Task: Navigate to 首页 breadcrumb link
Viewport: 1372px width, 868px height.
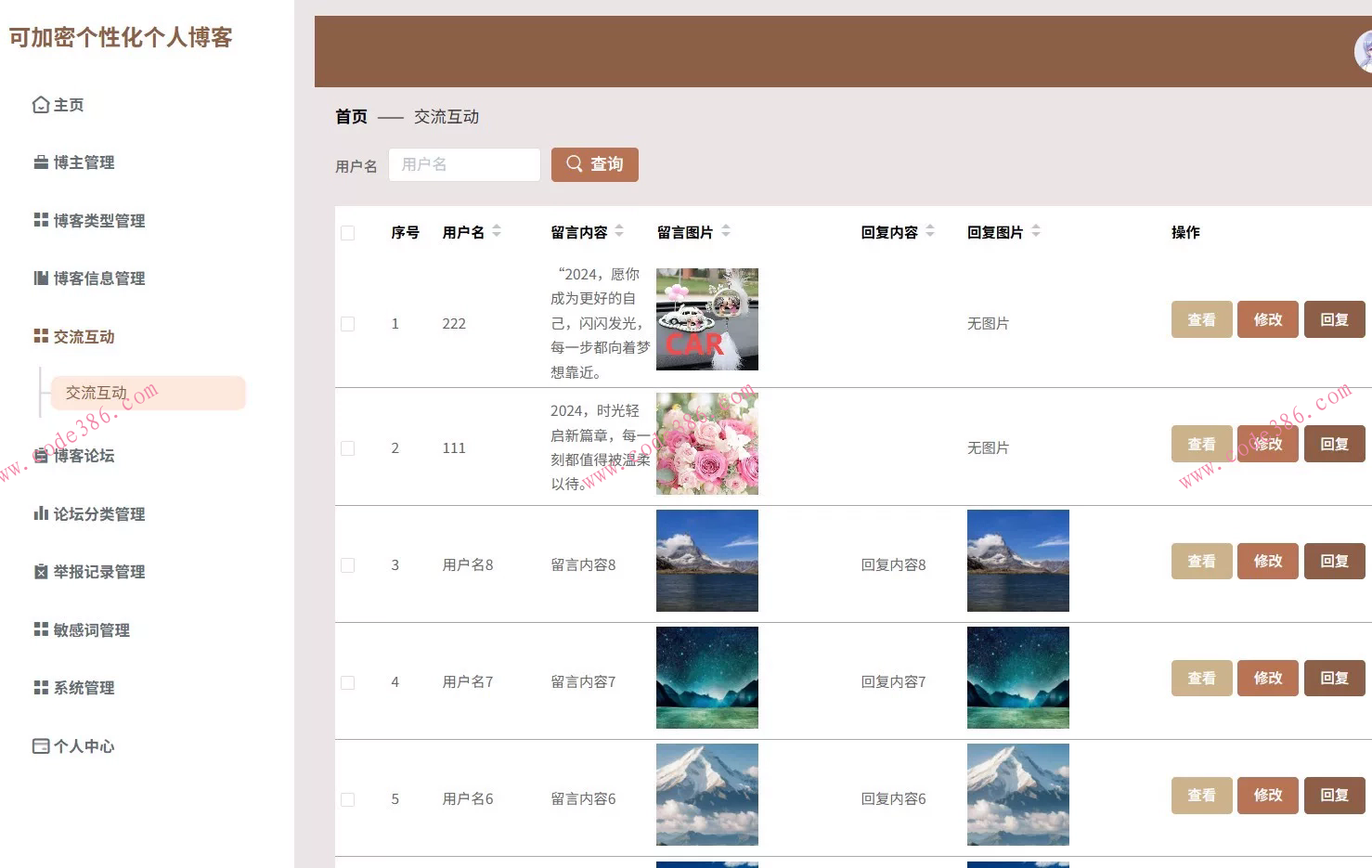Action: pyautogui.click(x=350, y=116)
